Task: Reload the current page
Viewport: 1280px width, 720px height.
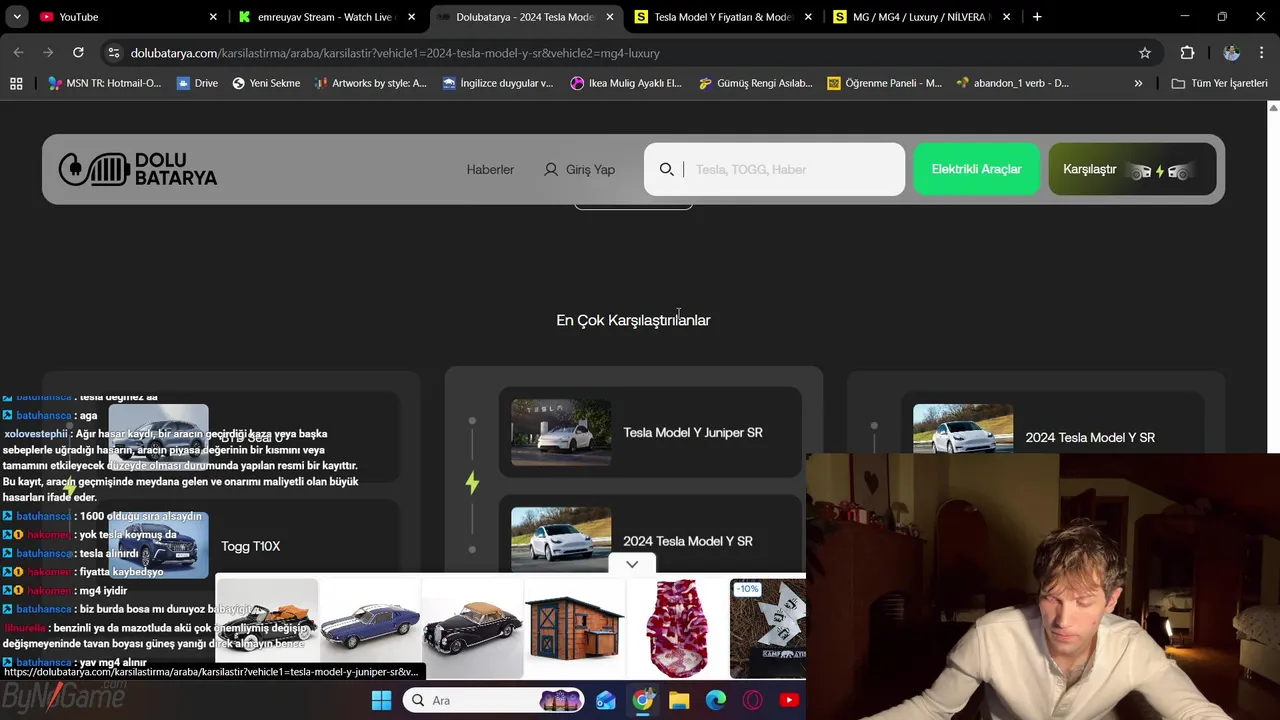Action: point(78,53)
